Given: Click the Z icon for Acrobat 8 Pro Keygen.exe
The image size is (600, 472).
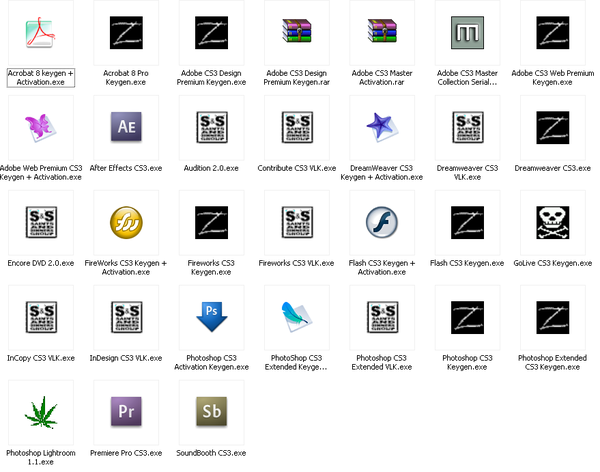Looking at the screenshot, I should click(126, 33).
